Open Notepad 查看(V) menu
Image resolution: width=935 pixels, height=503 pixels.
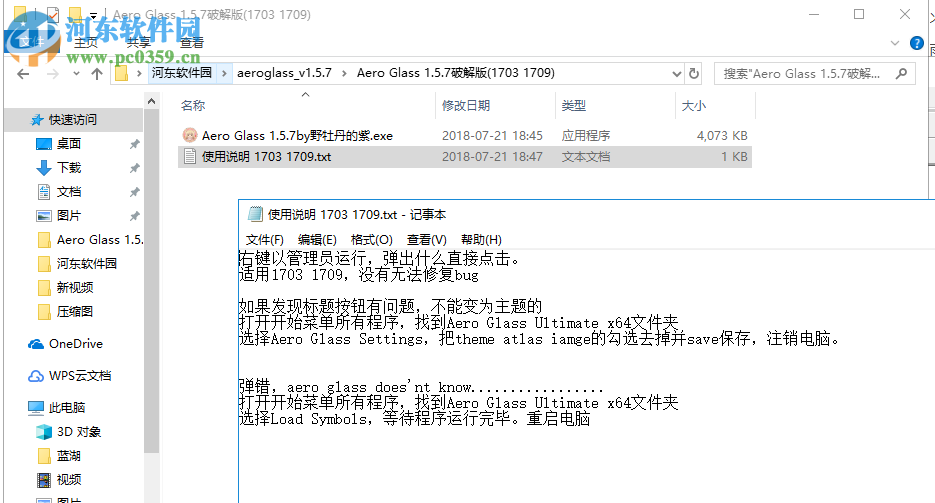click(x=426, y=240)
